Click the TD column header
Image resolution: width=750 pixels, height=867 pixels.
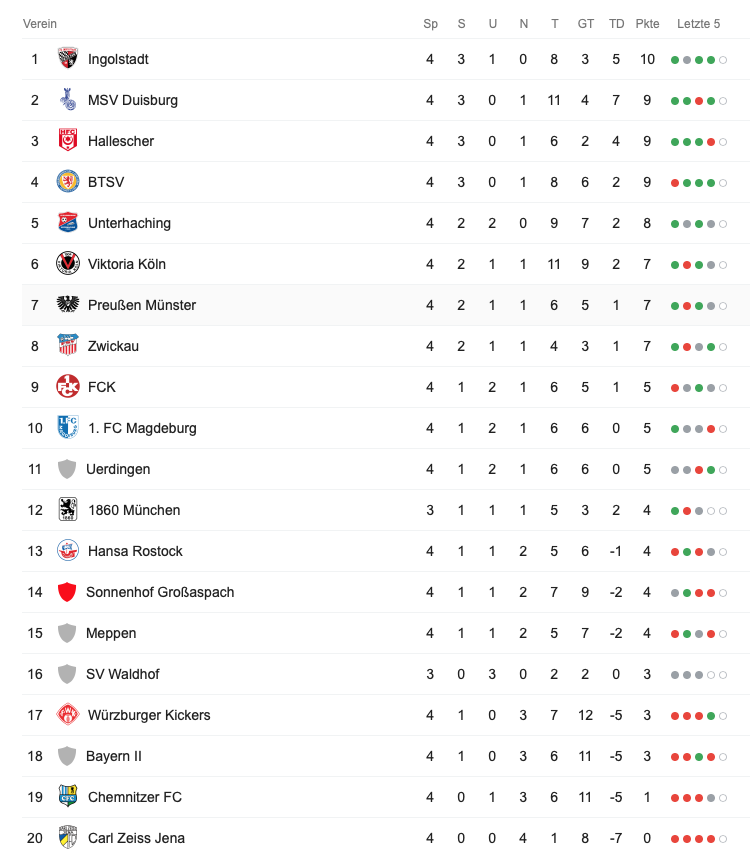(616, 23)
